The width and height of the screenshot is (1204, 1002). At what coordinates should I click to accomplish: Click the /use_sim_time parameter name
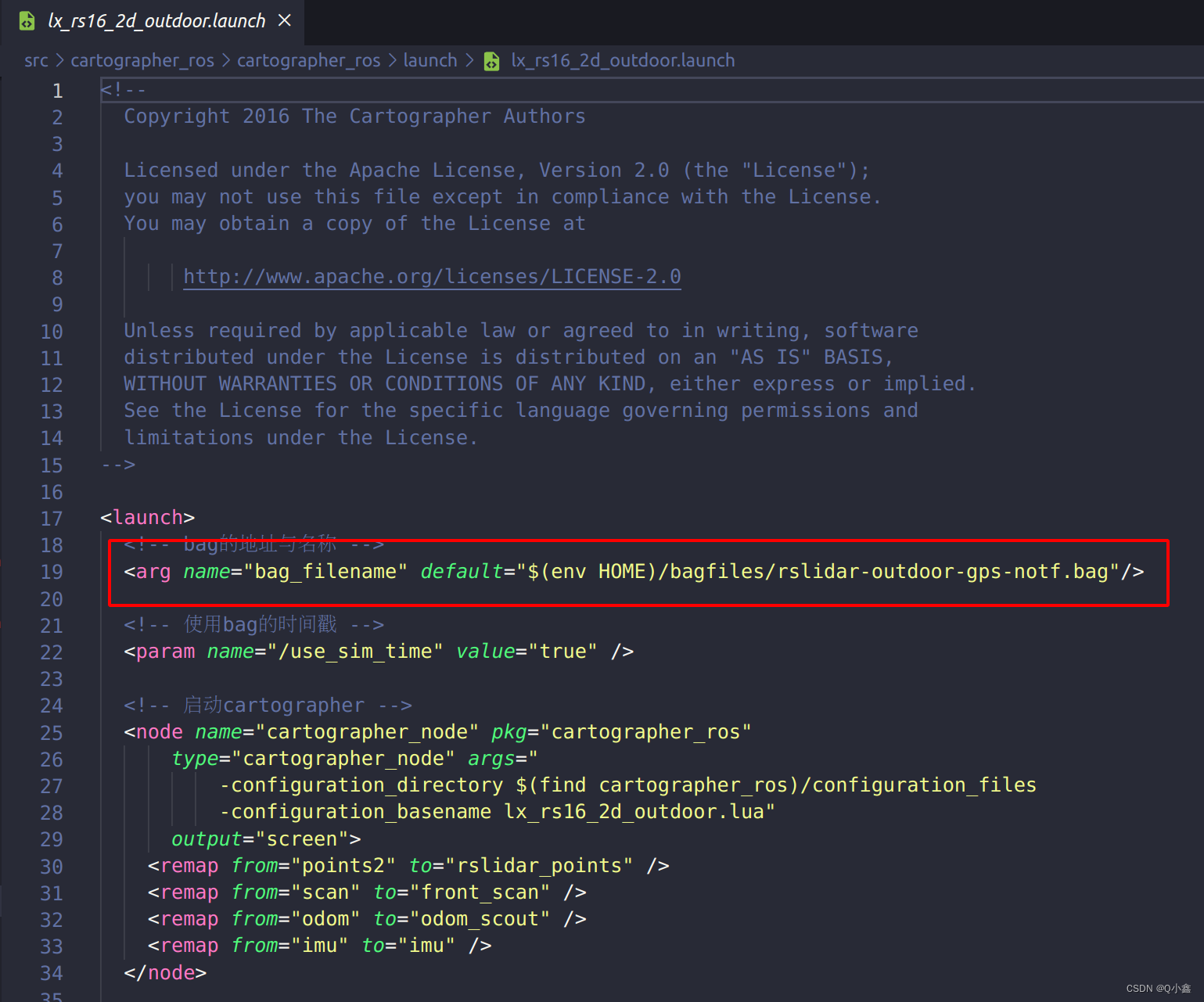tap(361, 652)
